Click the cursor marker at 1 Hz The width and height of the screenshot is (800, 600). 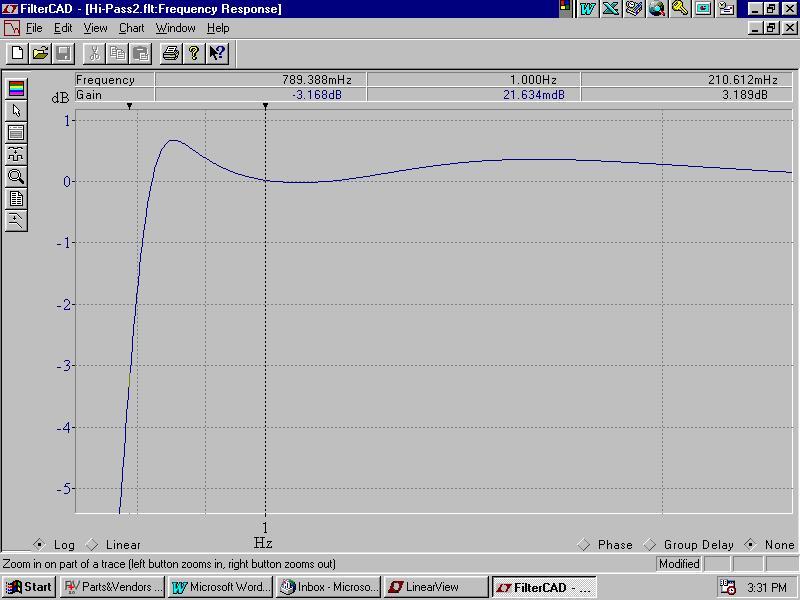pyautogui.click(x=265, y=106)
